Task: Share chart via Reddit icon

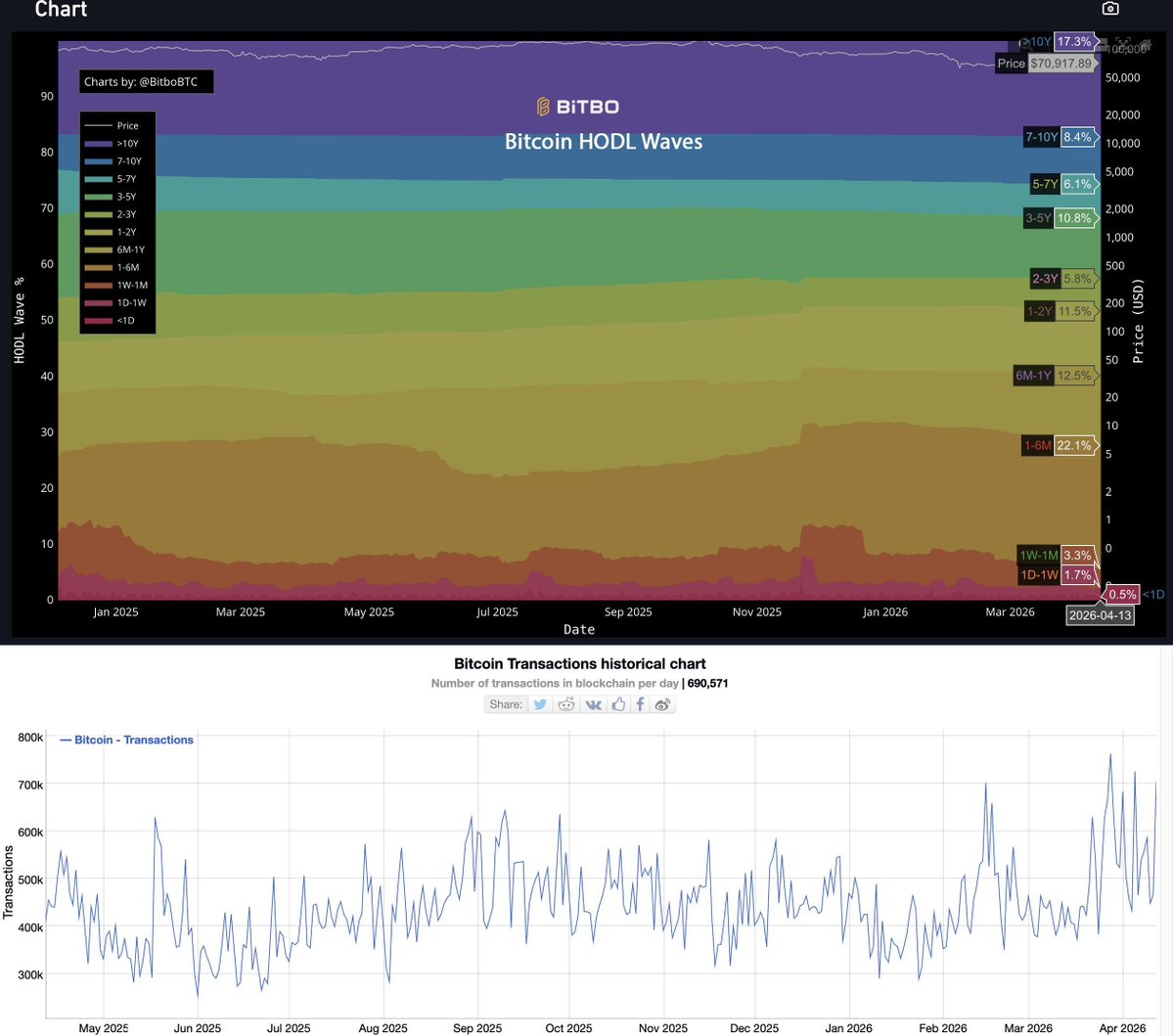Action: pos(566,704)
